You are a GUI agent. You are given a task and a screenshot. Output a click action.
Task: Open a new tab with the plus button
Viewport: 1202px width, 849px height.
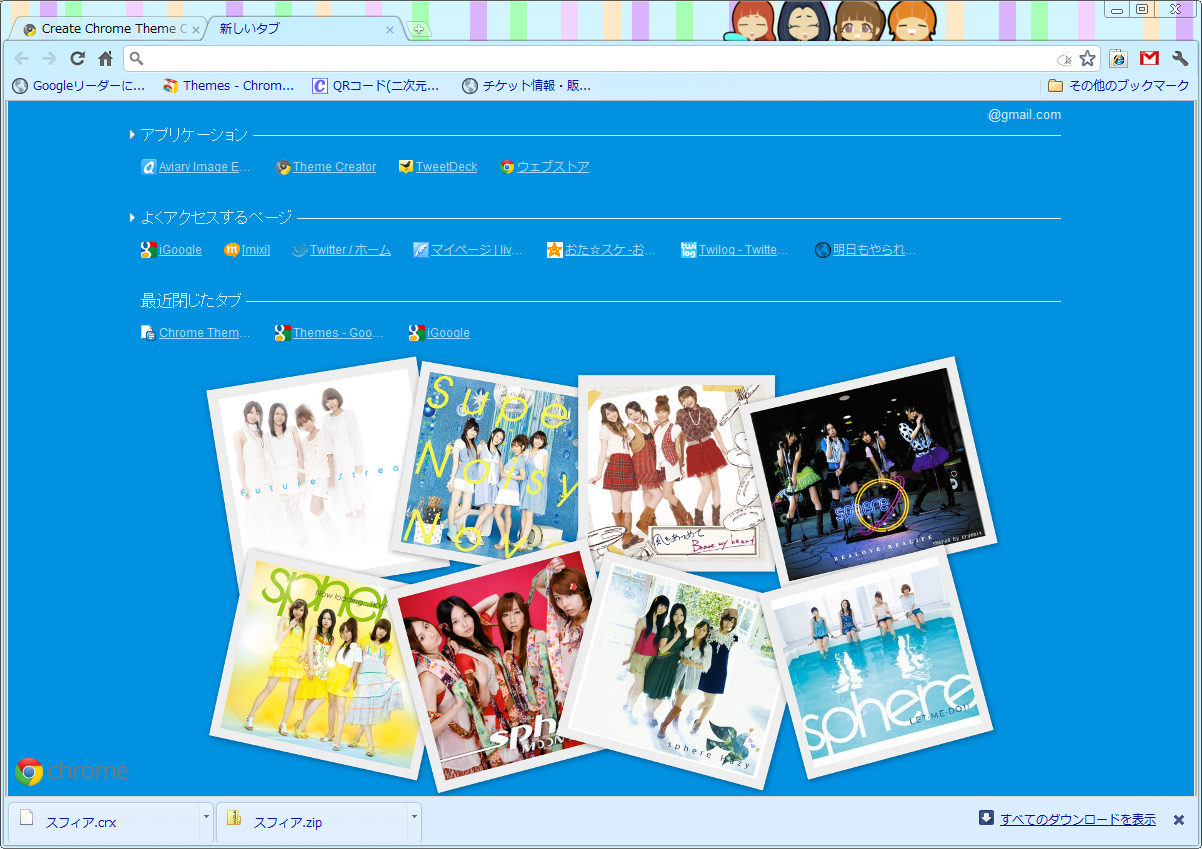[x=419, y=29]
